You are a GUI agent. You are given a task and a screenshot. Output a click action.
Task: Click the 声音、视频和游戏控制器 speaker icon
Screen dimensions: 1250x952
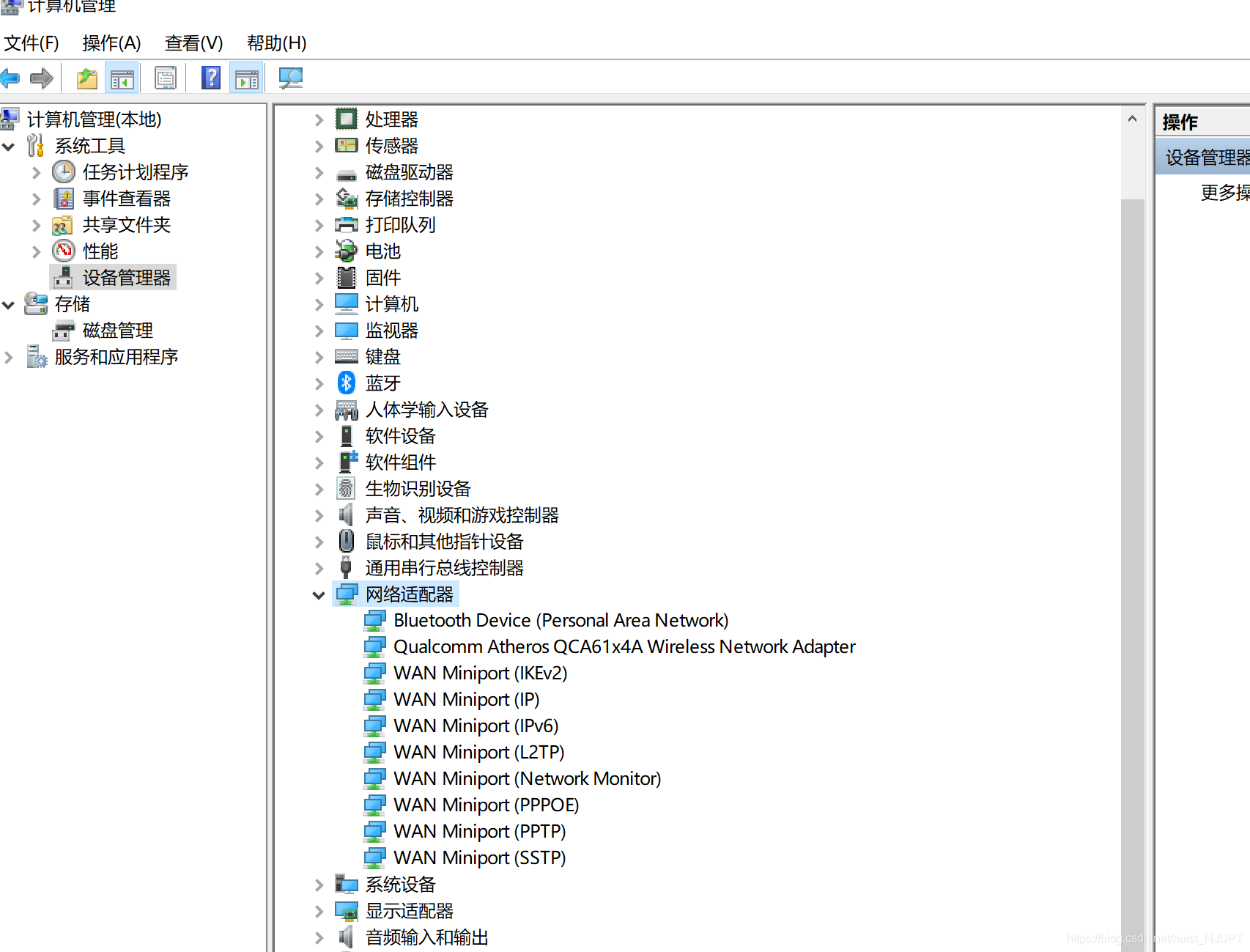[347, 514]
